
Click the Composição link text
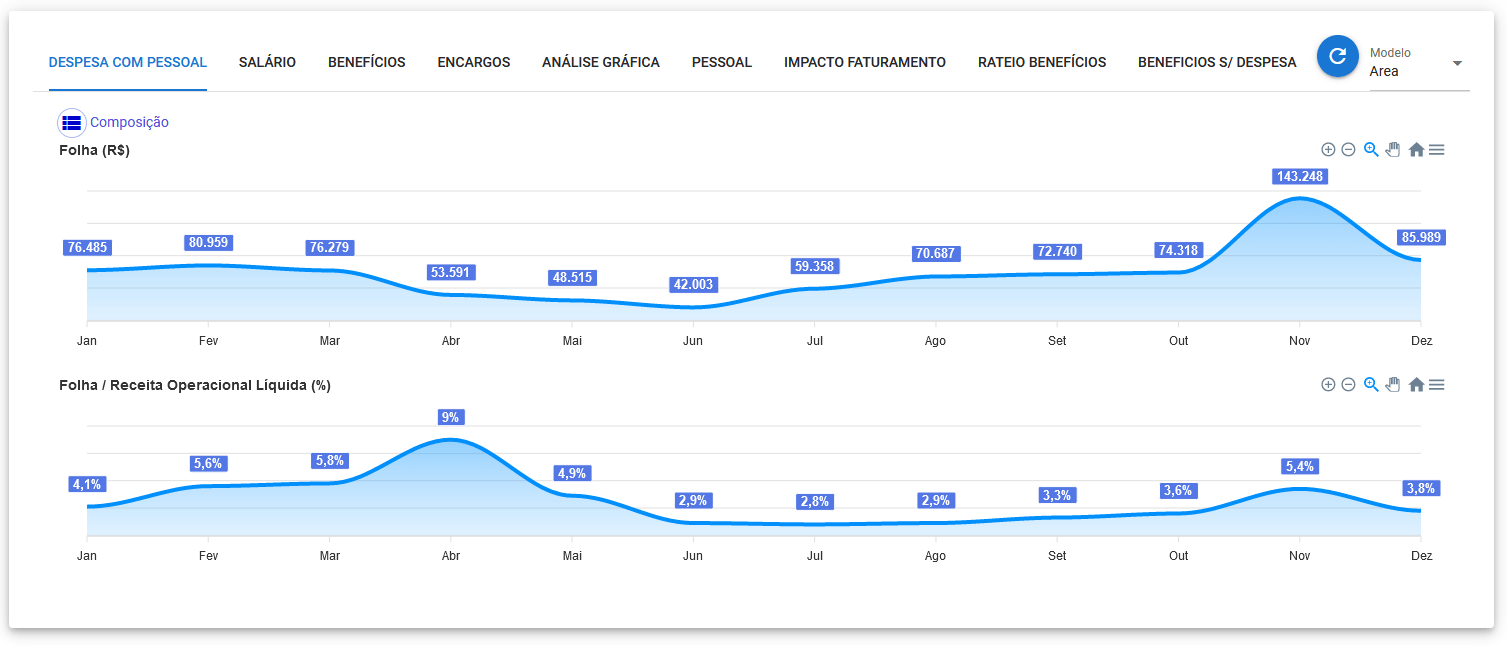pyautogui.click(x=129, y=123)
